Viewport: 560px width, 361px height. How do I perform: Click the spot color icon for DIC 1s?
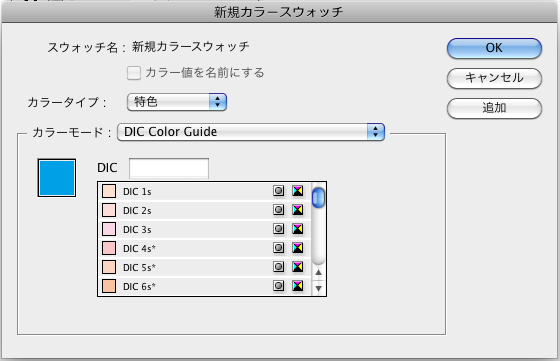click(279, 191)
